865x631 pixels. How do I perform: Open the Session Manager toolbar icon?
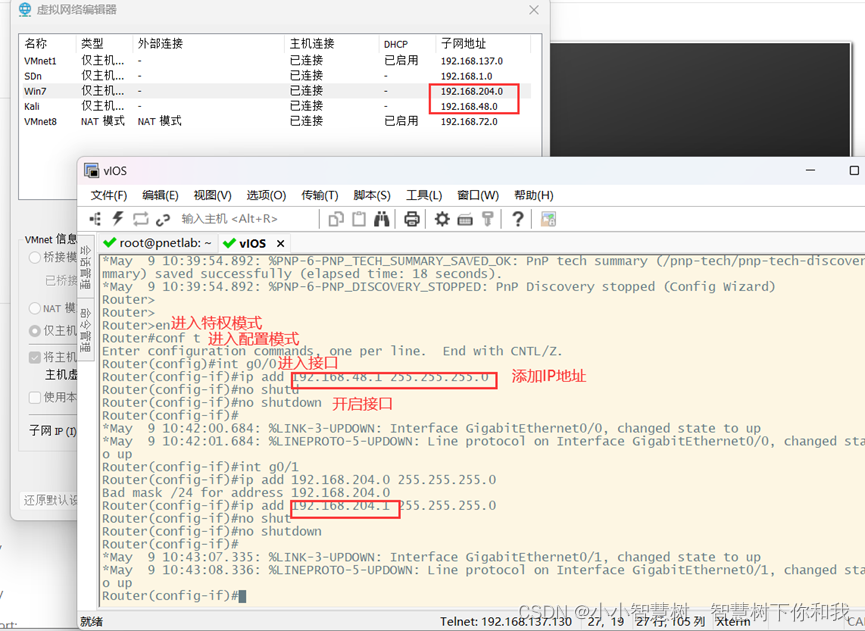[95, 219]
